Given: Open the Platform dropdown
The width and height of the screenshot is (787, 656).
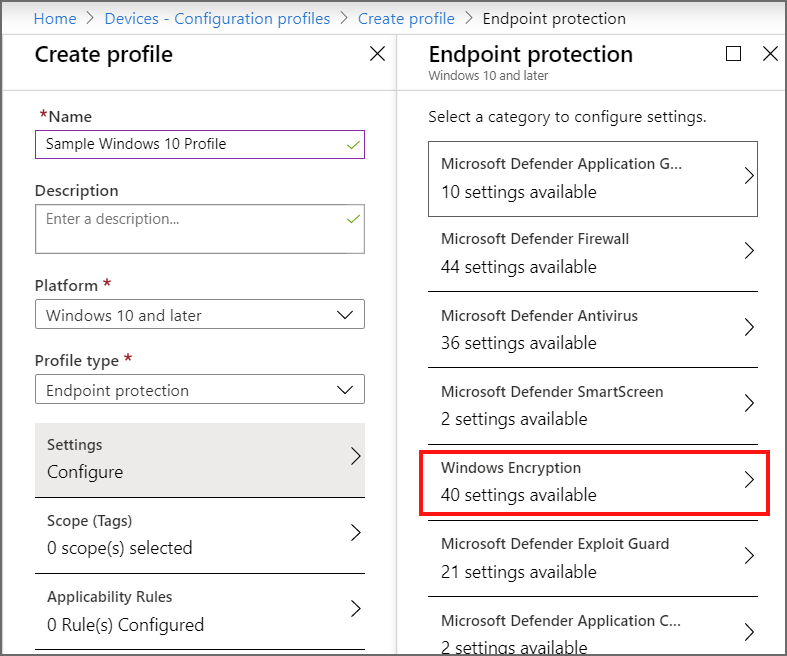Looking at the screenshot, I should point(199,315).
